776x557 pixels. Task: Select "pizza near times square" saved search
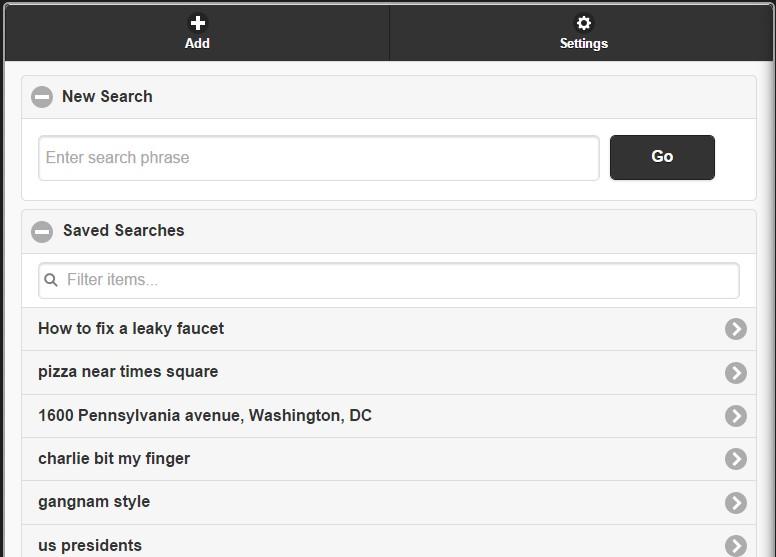tap(128, 372)
